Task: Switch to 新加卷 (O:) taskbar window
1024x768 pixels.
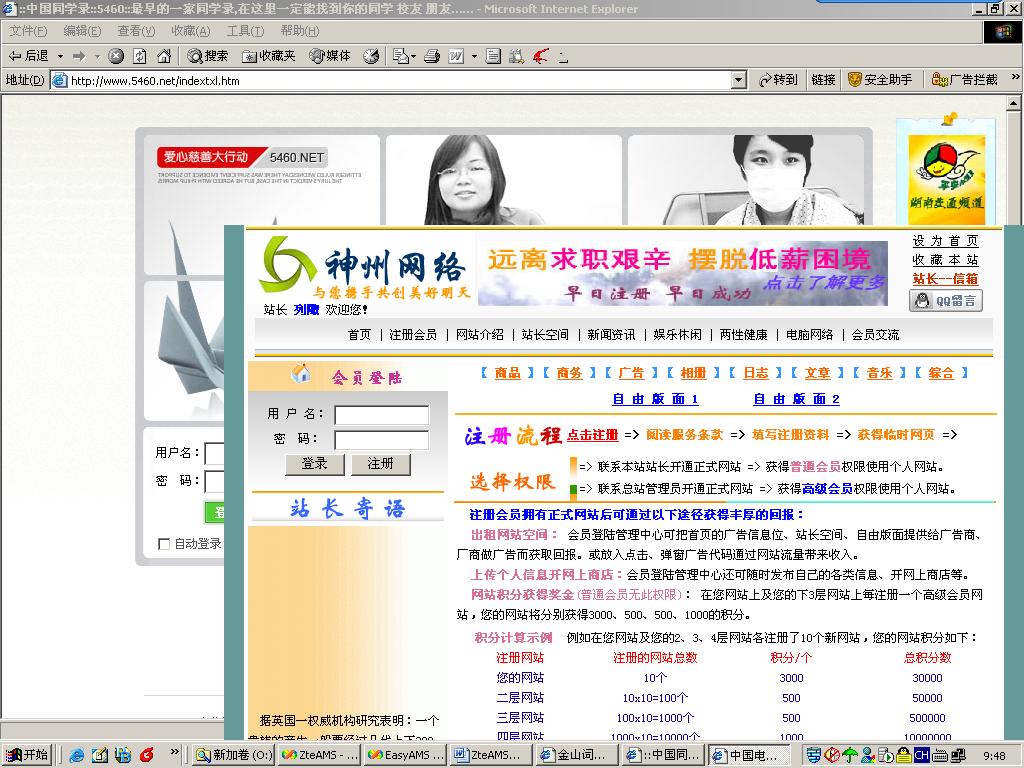Action: [x=234, y=756]
